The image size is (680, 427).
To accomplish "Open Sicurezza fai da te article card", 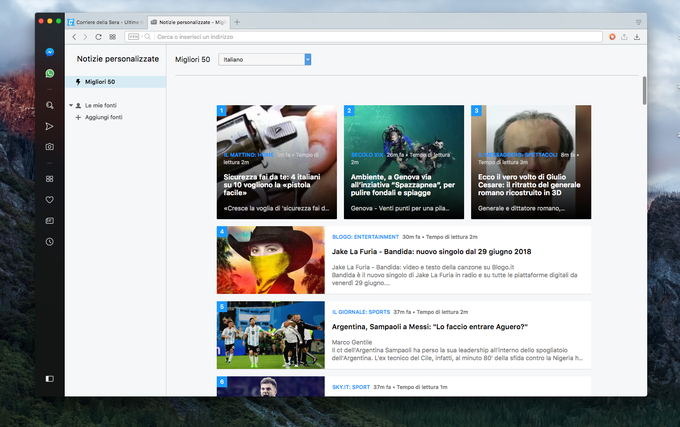I will pos(277,162).
